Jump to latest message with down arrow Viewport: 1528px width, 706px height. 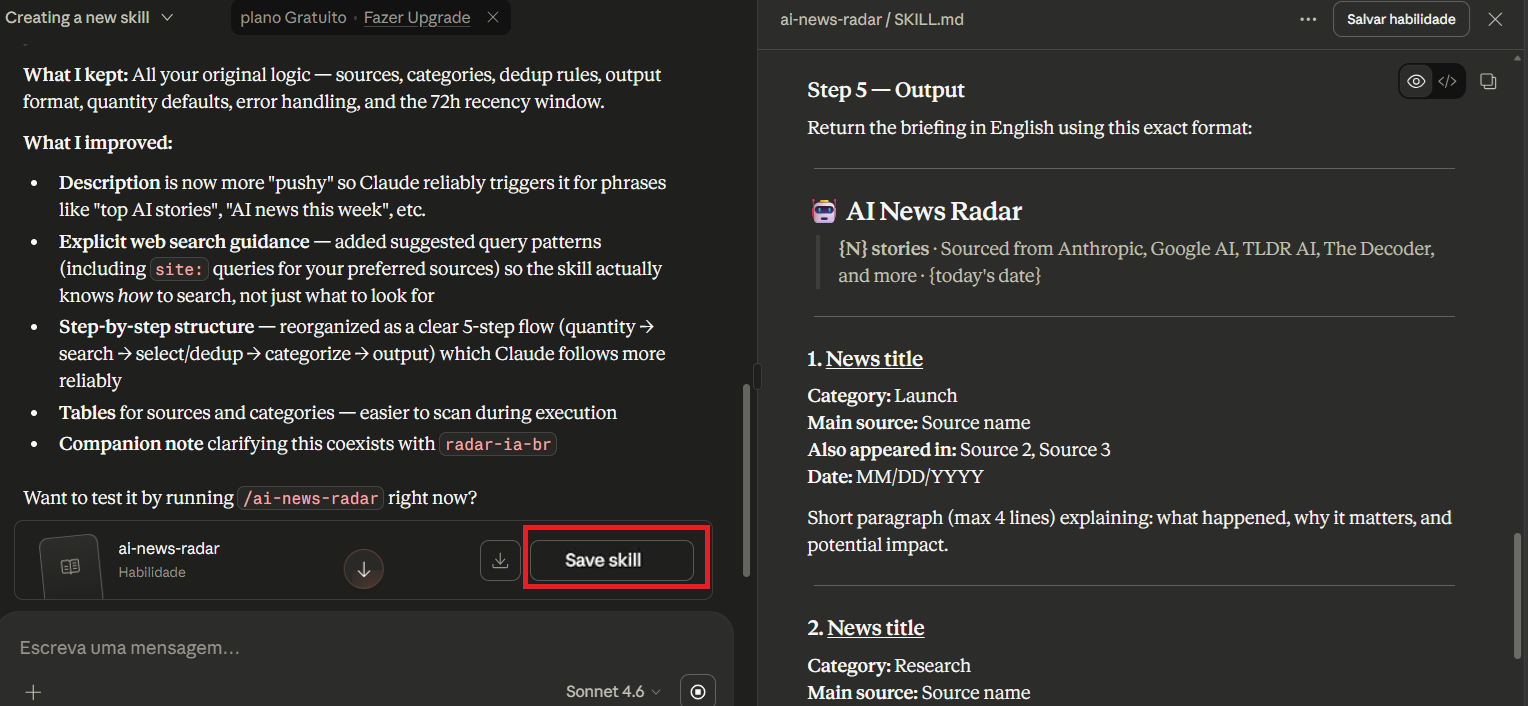click(364, 569)
